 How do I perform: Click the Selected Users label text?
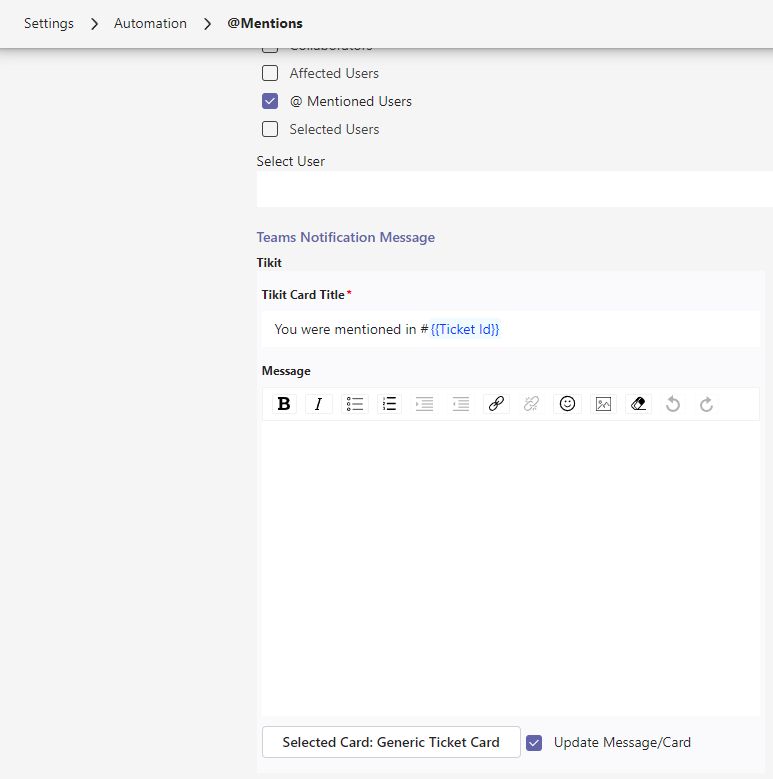coord(334,129)
